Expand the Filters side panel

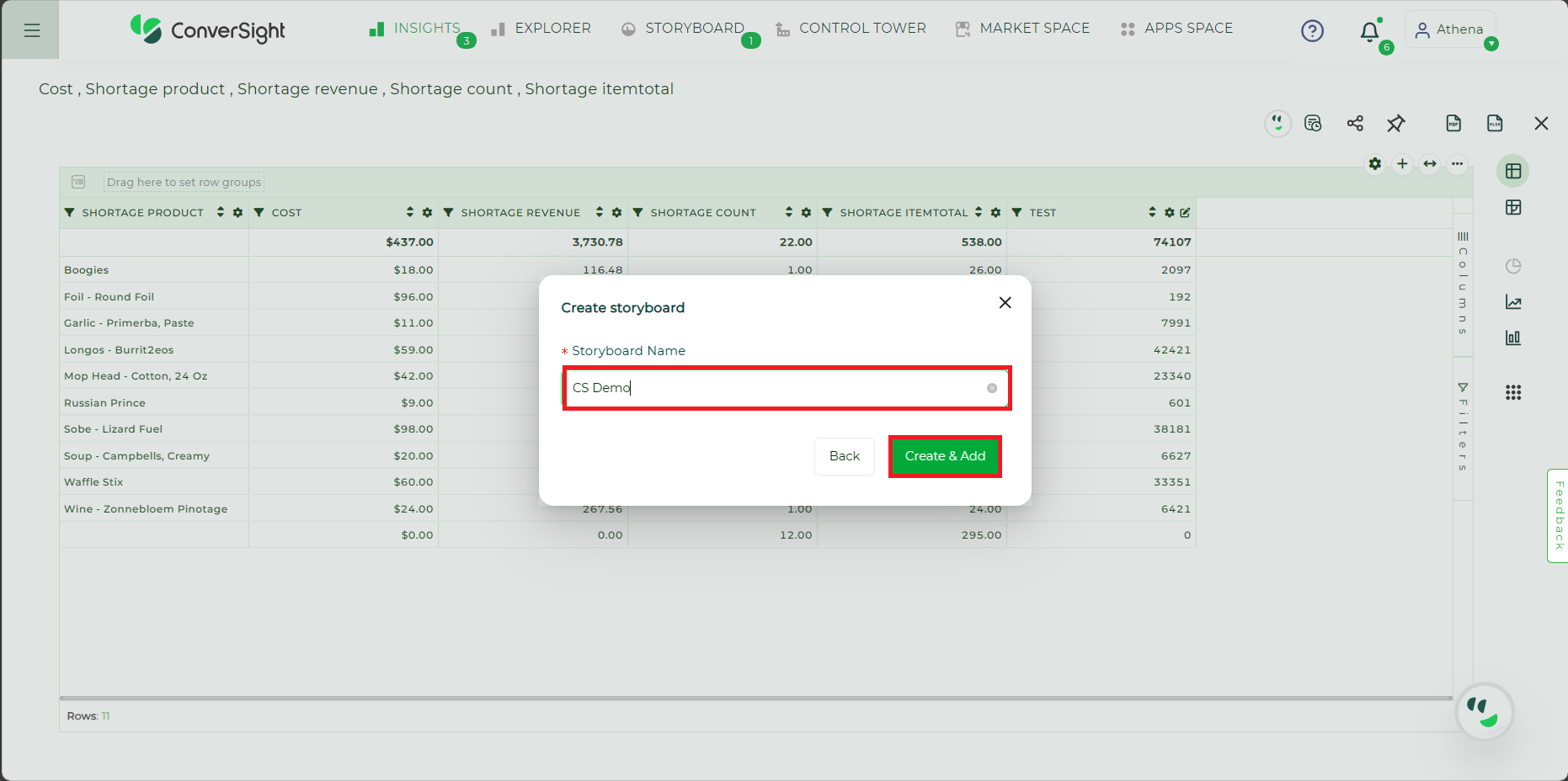click(x=1463, y=427)
